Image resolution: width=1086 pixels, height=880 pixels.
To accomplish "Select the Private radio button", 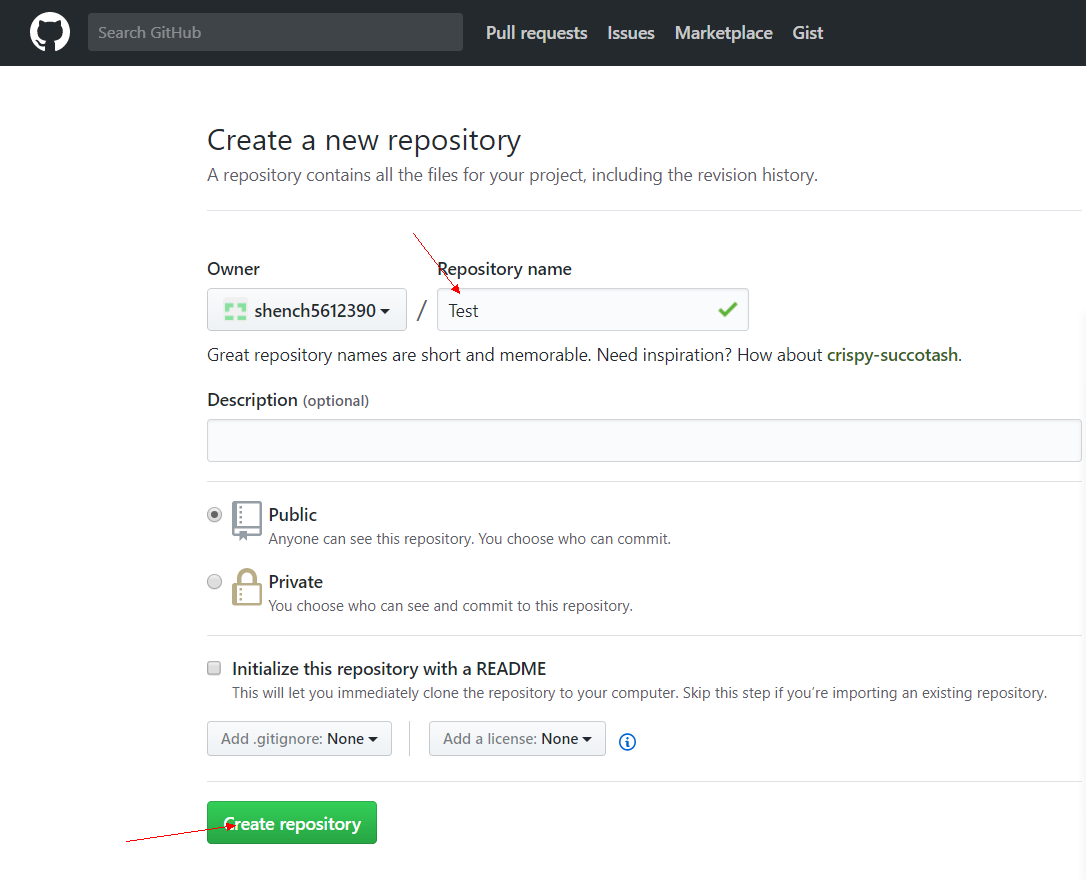I will point(215,581).
